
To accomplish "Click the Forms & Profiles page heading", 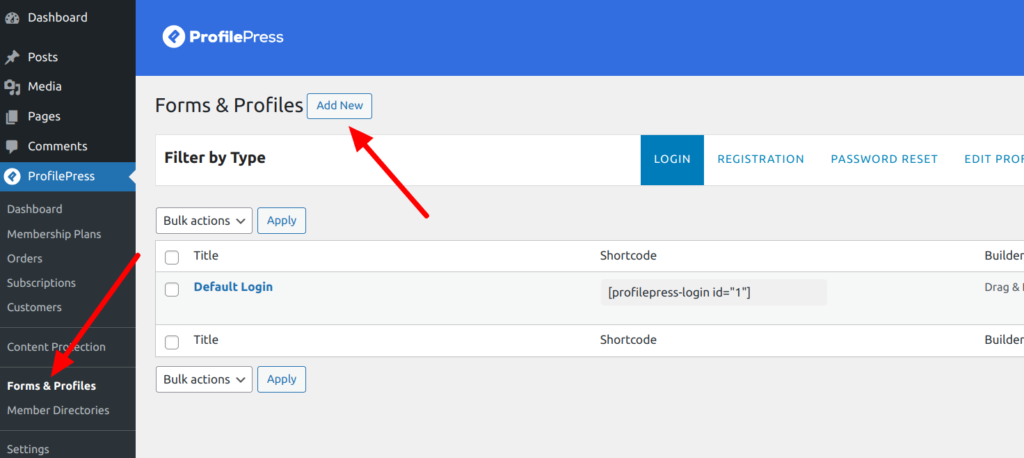I will 229,106.
